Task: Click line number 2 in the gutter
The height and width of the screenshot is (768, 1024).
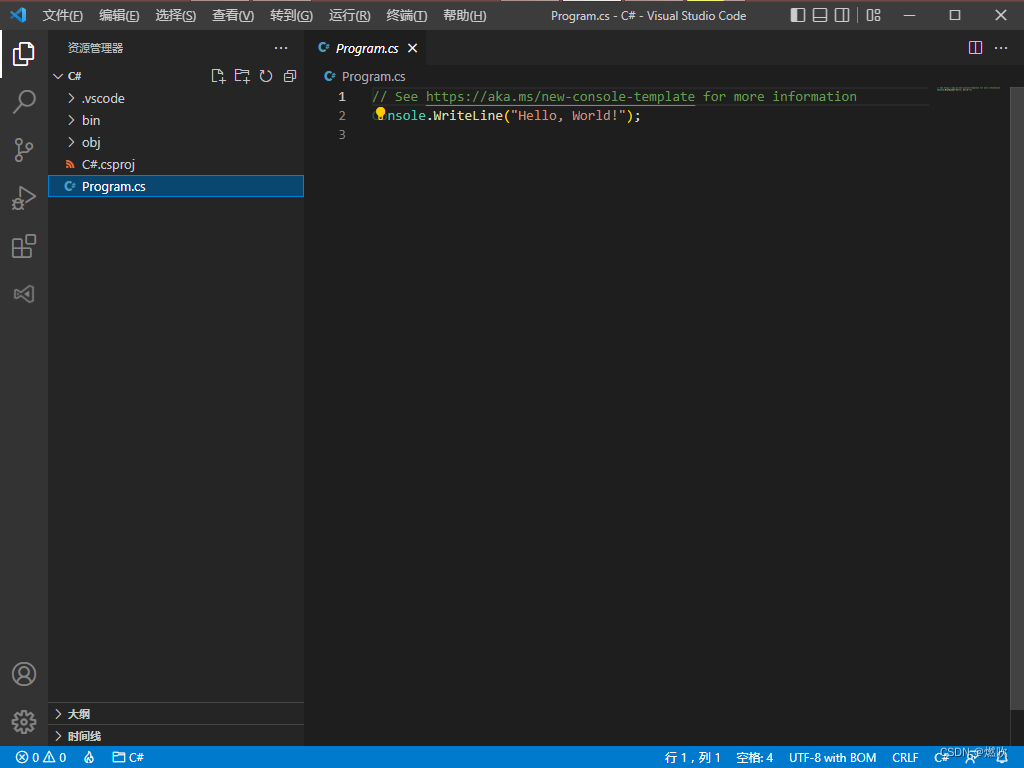Action: (342, 116)
